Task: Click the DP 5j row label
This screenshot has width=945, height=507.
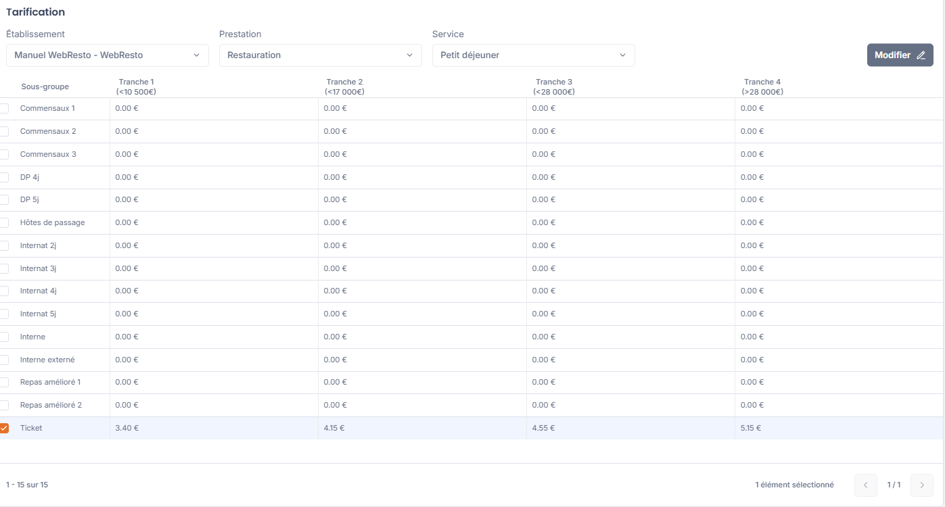Action: coord(30,200)
